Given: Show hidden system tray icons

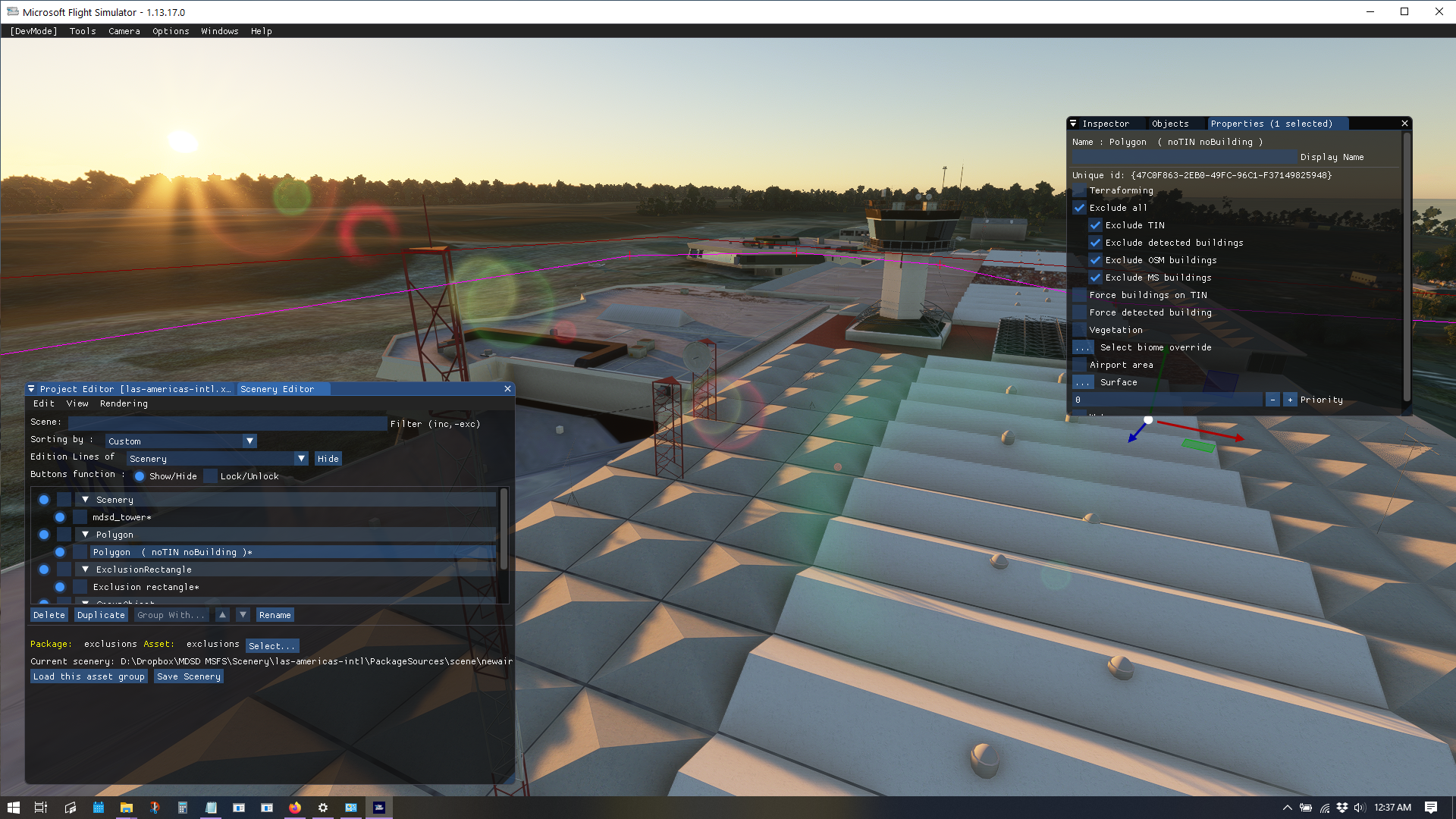Looking at the screenshot, I should click(1287, 808).
